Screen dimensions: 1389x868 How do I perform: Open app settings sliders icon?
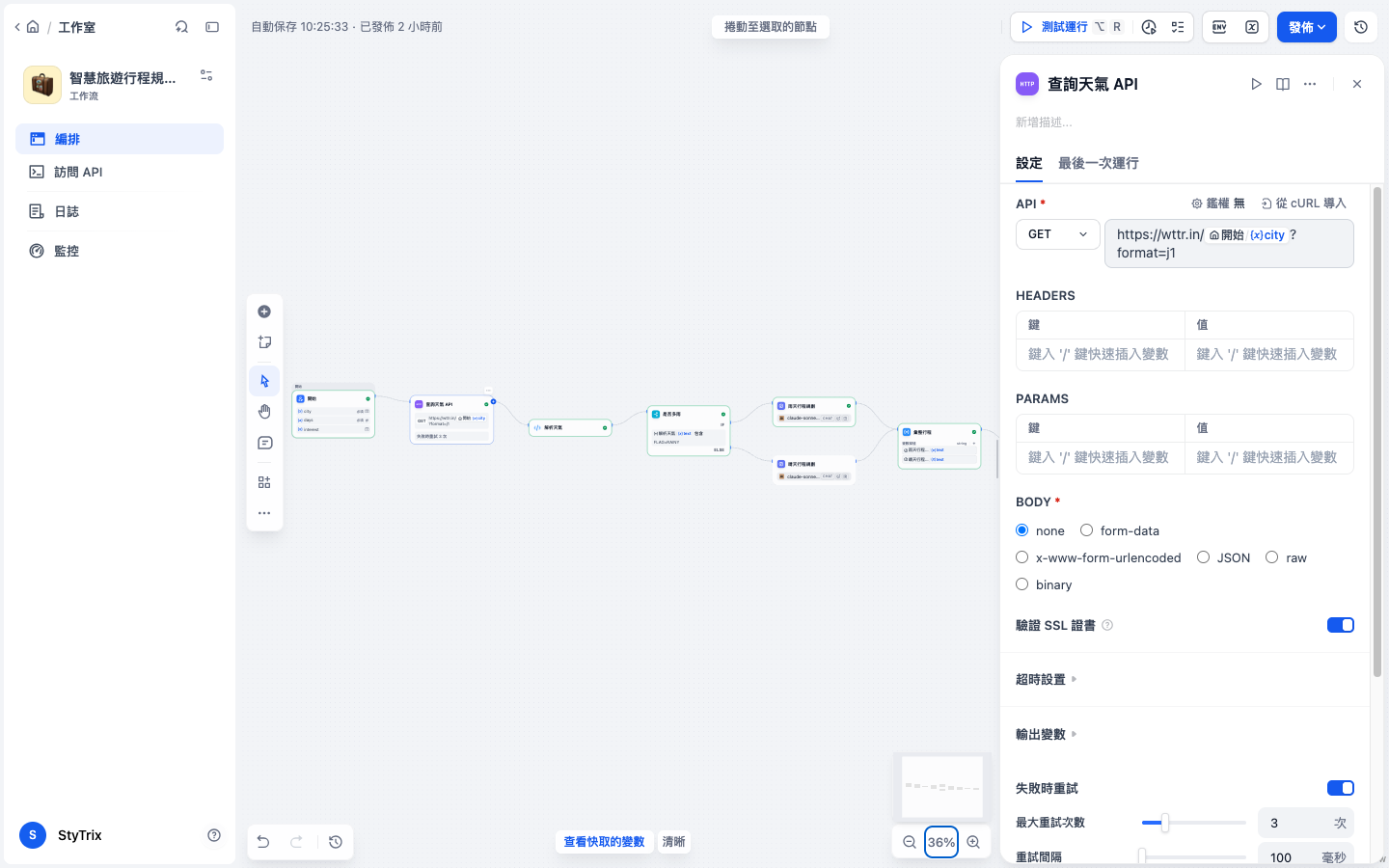coord(206,75)
